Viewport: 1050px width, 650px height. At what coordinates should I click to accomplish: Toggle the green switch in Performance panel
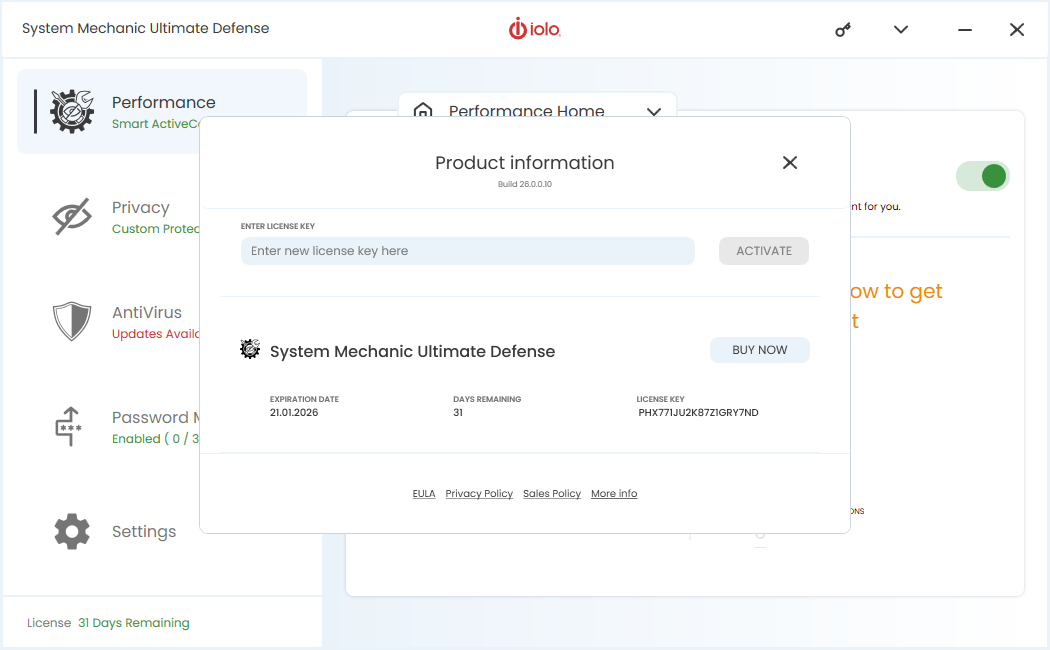point(982,177)
